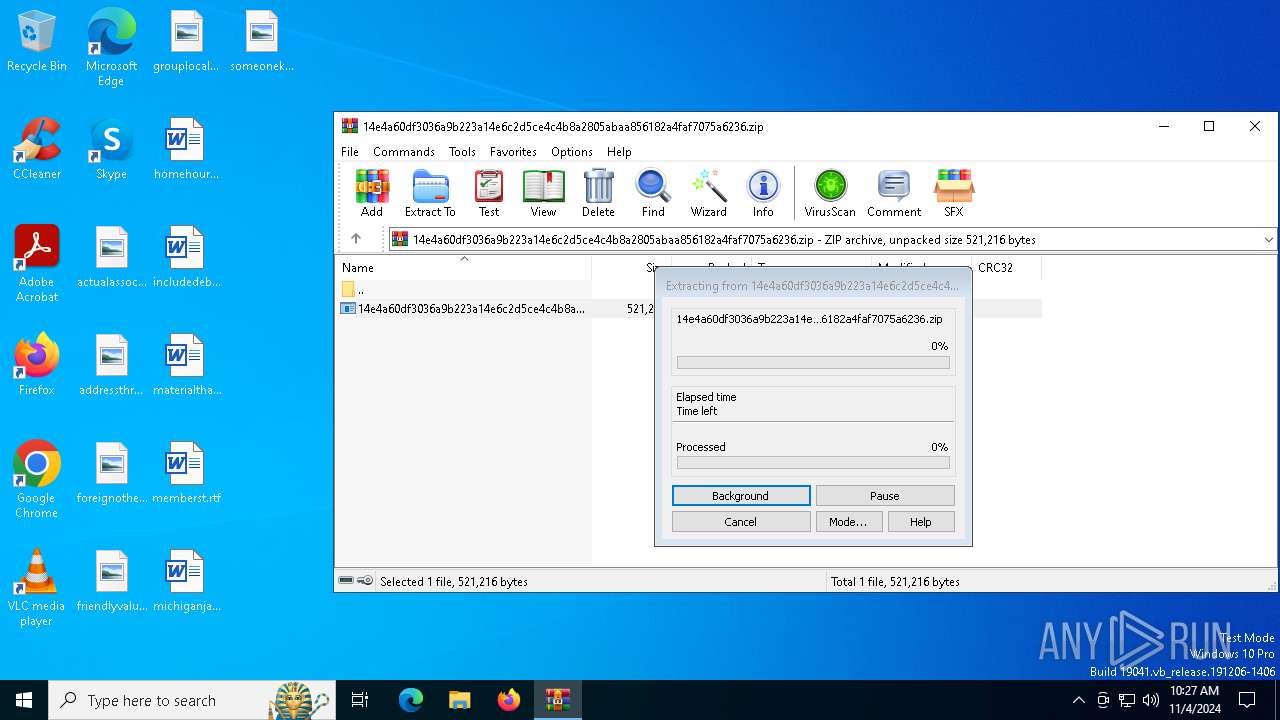Click the Delete trash can icon
1280x720 pixels.
[598, 193]
